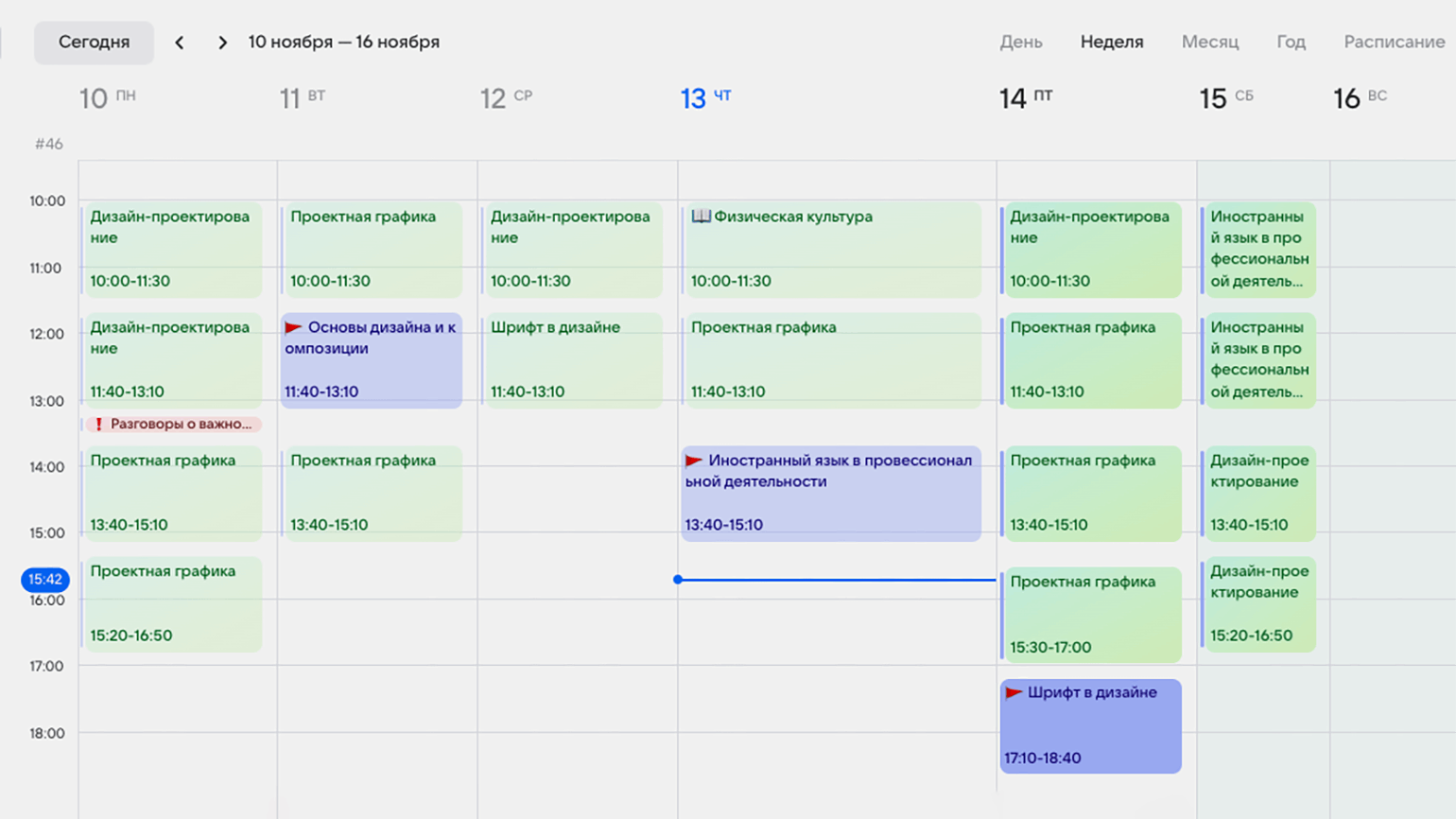Screen dimensions: 1456x819
Task: Select Thursday 13 day header
Action: click(705, 98)
